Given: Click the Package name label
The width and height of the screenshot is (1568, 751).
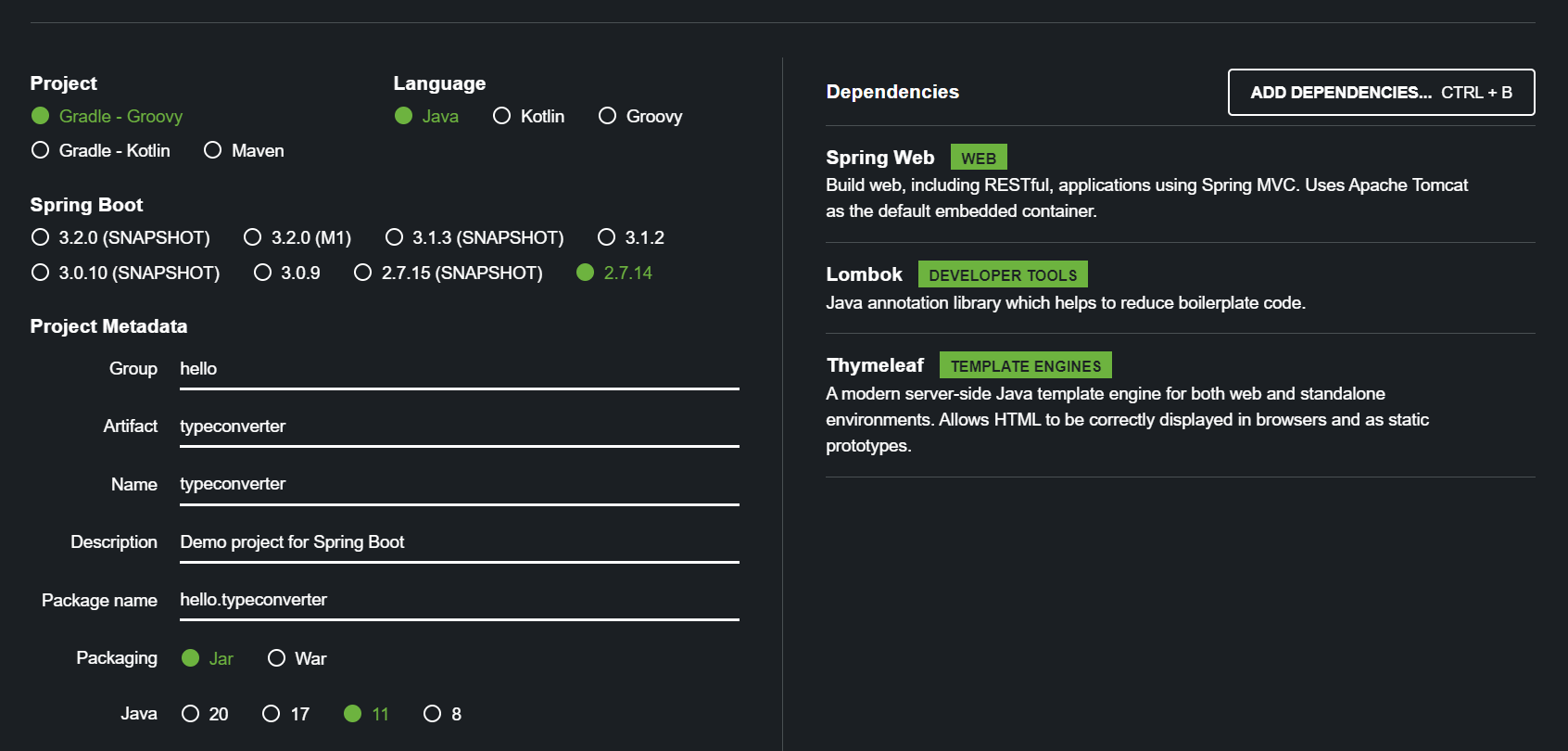Looking at the screenshot, I should [x=99, y=600].
